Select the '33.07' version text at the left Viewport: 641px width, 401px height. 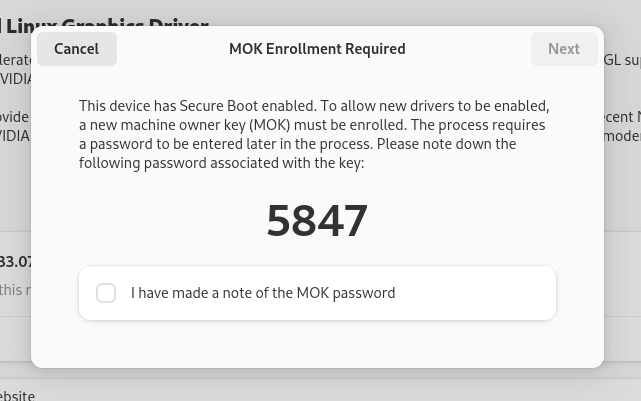point(15,262)
